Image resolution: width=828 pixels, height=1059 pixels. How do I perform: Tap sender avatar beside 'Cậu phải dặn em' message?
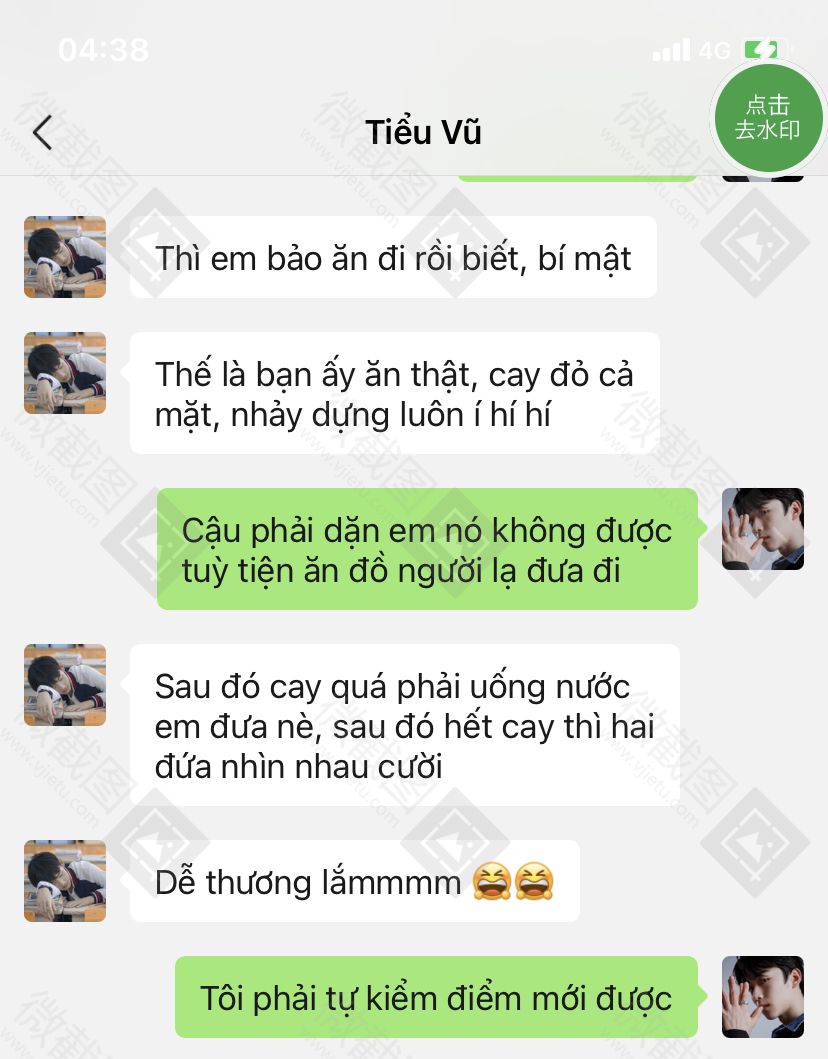tap(762, 529)
